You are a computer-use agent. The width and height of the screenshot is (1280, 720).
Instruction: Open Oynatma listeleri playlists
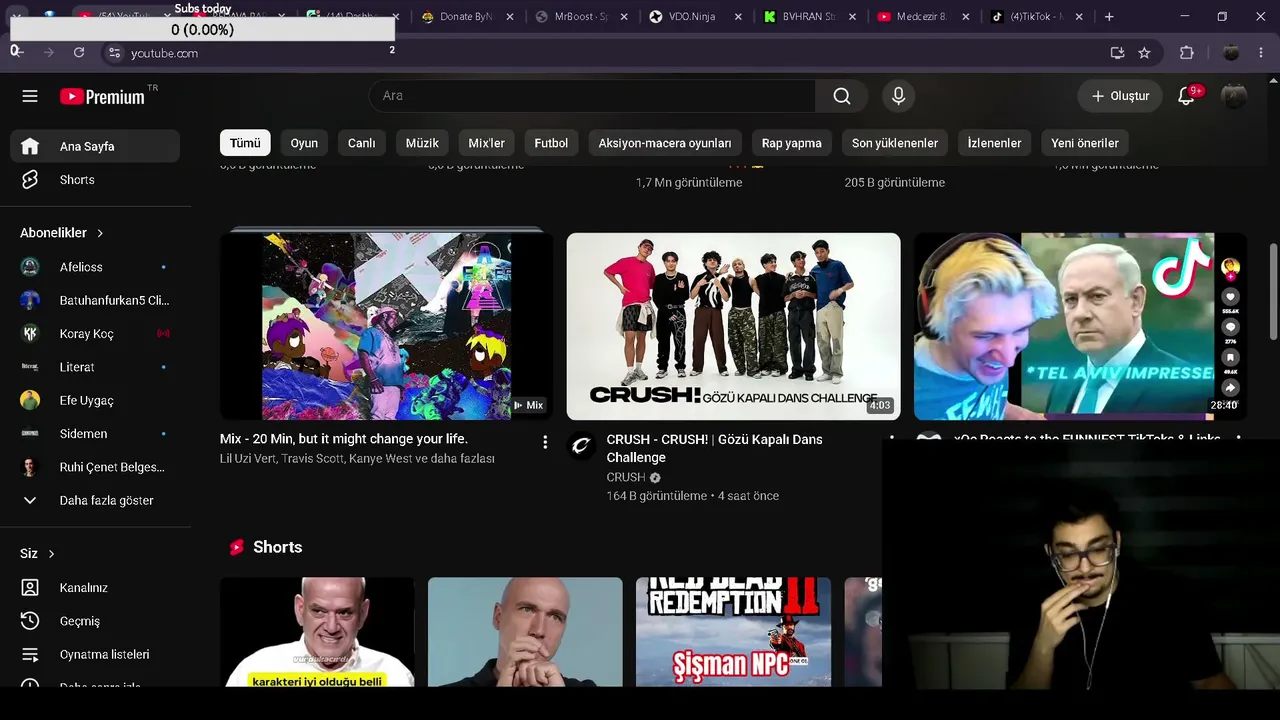pos(95,655)
